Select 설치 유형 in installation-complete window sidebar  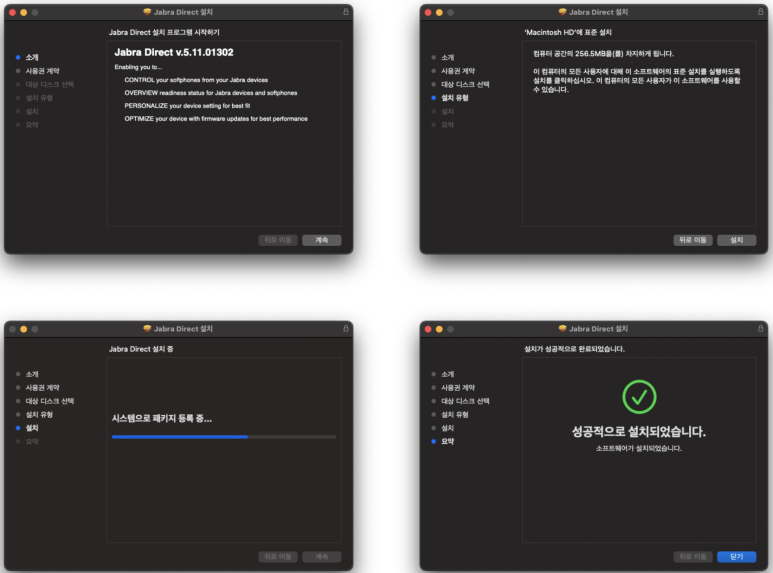click(455, 414)
